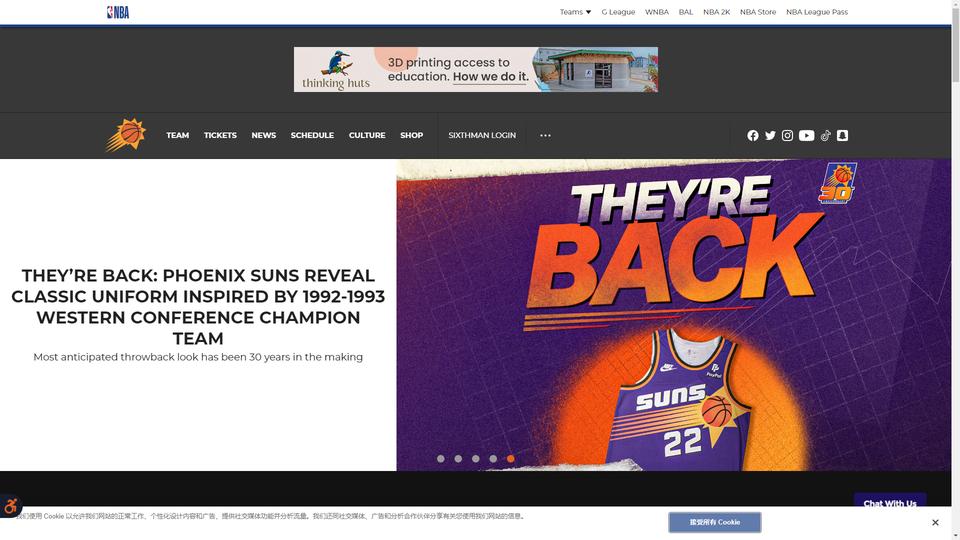Go to the WNBA link
The height and width of the screenshot is (540, 960).
coord(657,12)
